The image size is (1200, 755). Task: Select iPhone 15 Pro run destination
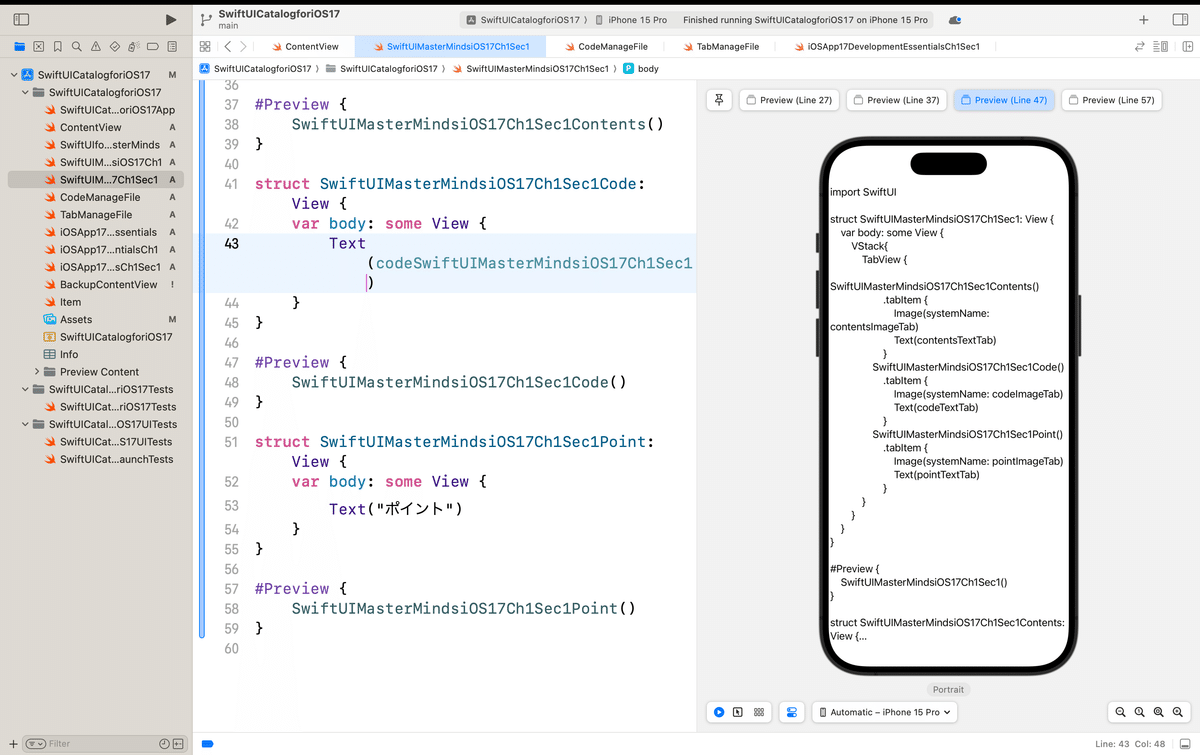coord(630,20)
